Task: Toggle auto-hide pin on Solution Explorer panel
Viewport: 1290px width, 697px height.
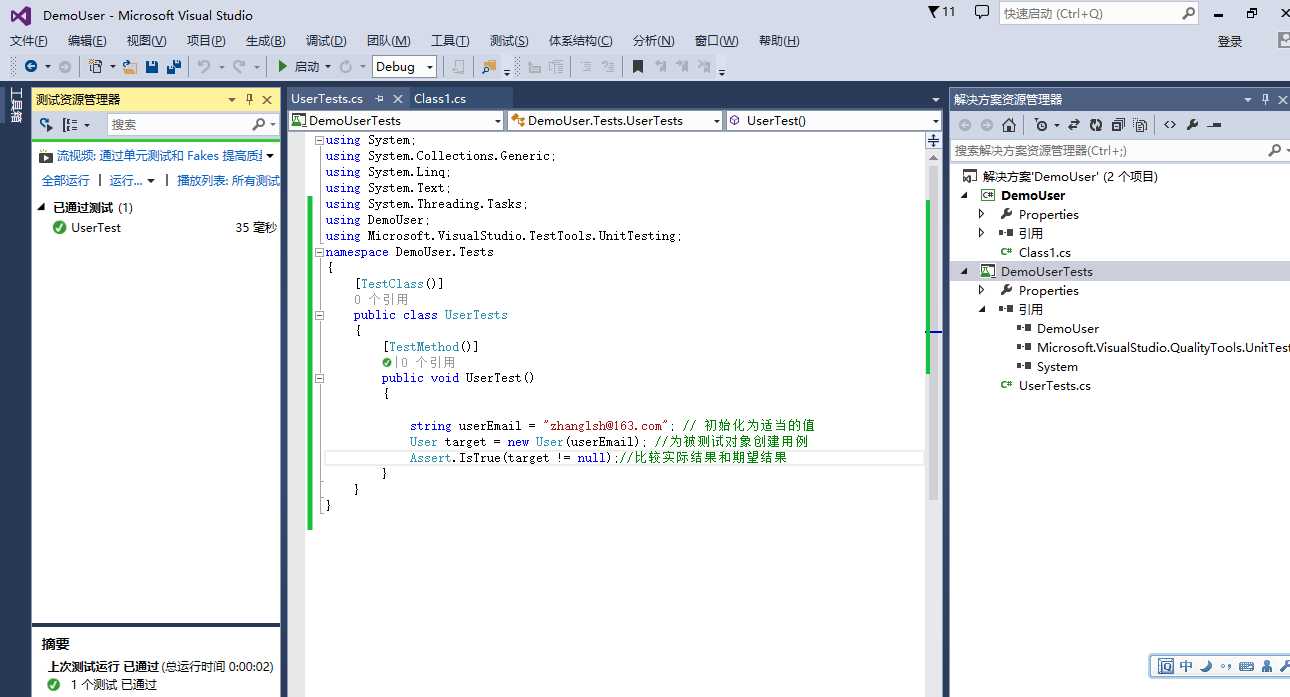Action: coord(1265,99)
